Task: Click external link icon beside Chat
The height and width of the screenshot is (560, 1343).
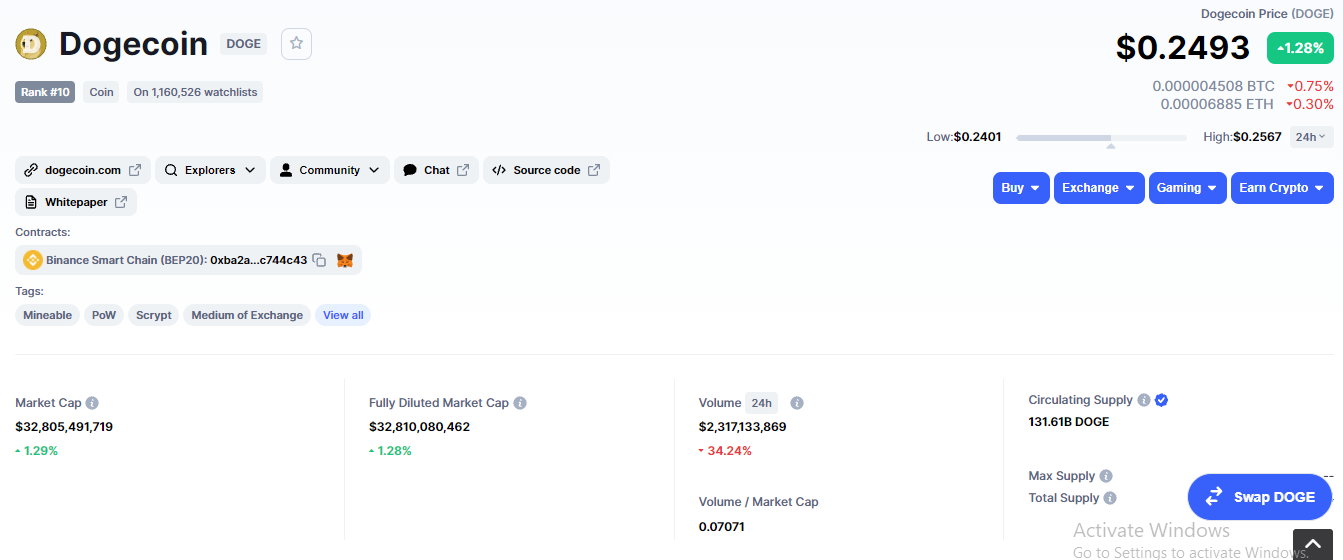Action: click(x=463, y=170)
